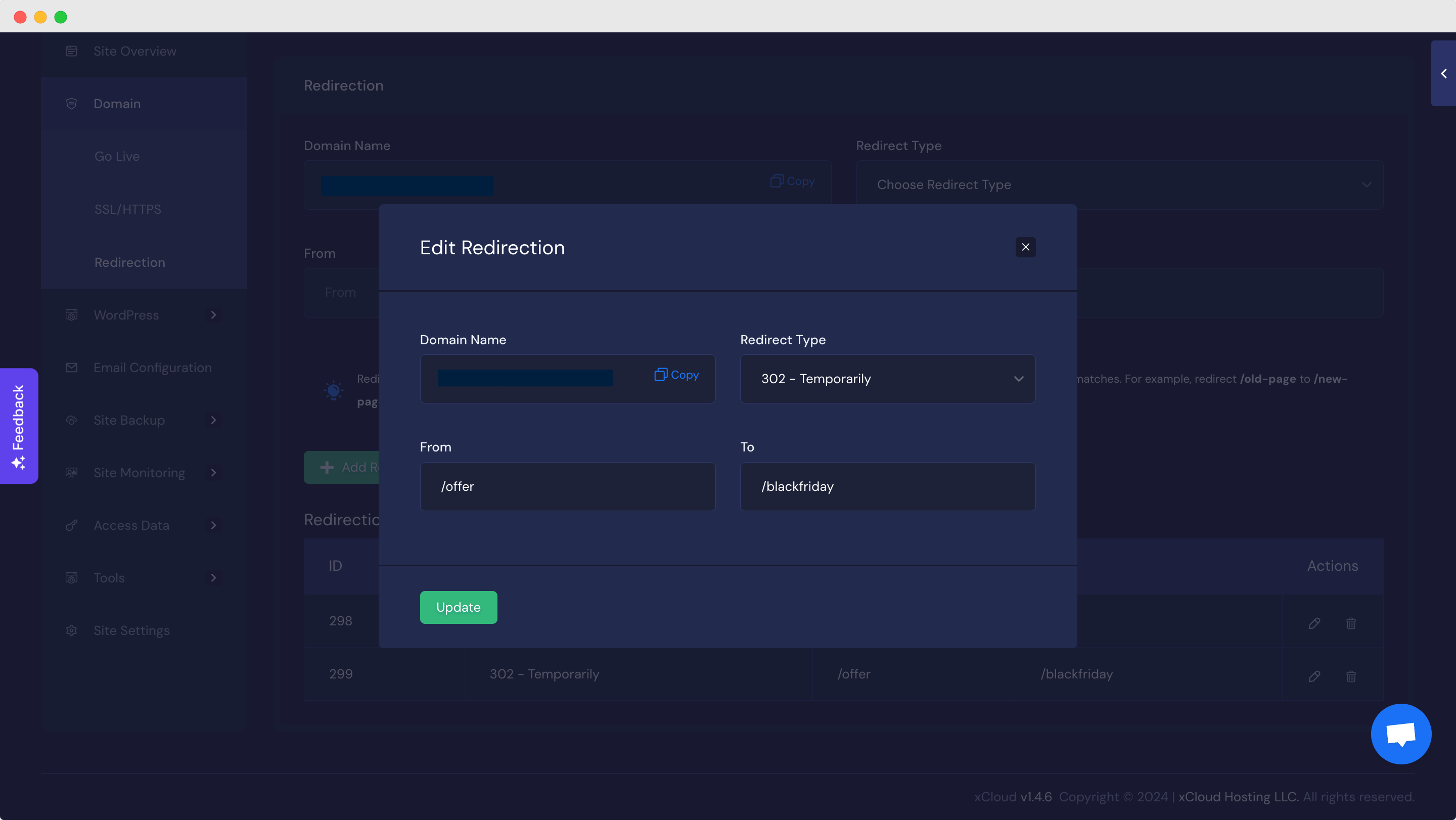Open the 302 - Temporarily redirect type dropdown
Viewport: 1456px width, 820px height.
click(887, 379)
